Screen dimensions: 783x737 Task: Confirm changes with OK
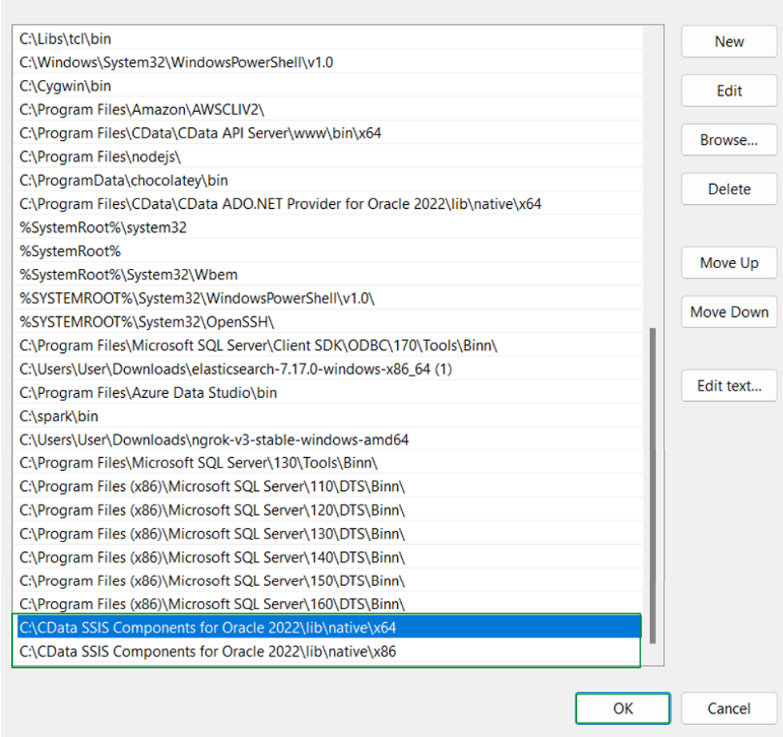pos(623,708)
